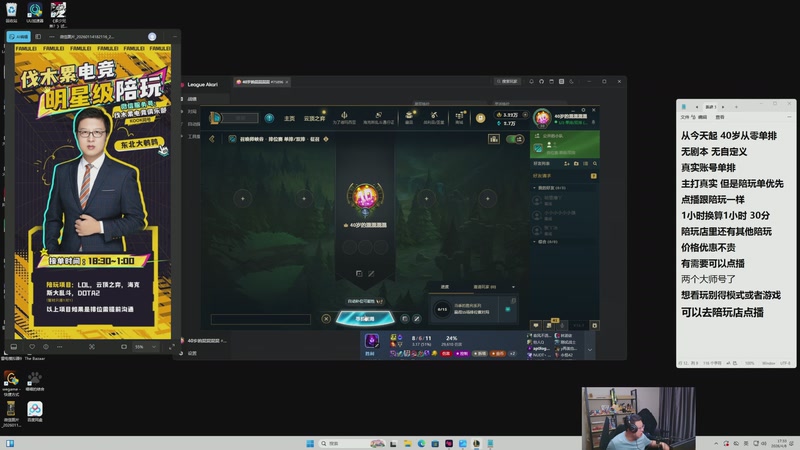Select the 进度 tab in missions panel
Viewport: 800px width, 450px height.
click(445, 287)
